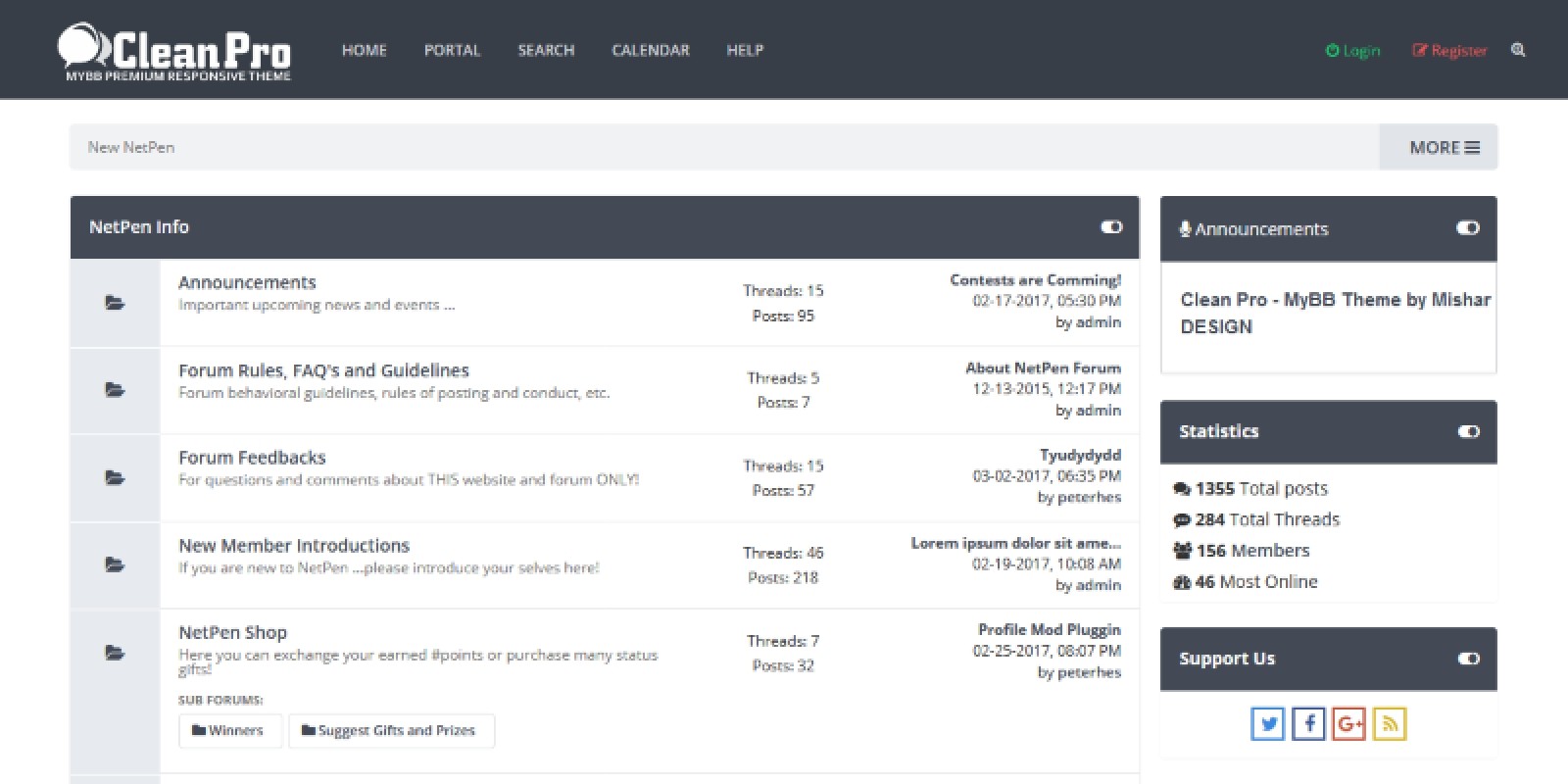Image resolution: width=1568 pixels, height=784 pixels.
Task: Click '156 Members' statistic
Action: pos(1242,551)
